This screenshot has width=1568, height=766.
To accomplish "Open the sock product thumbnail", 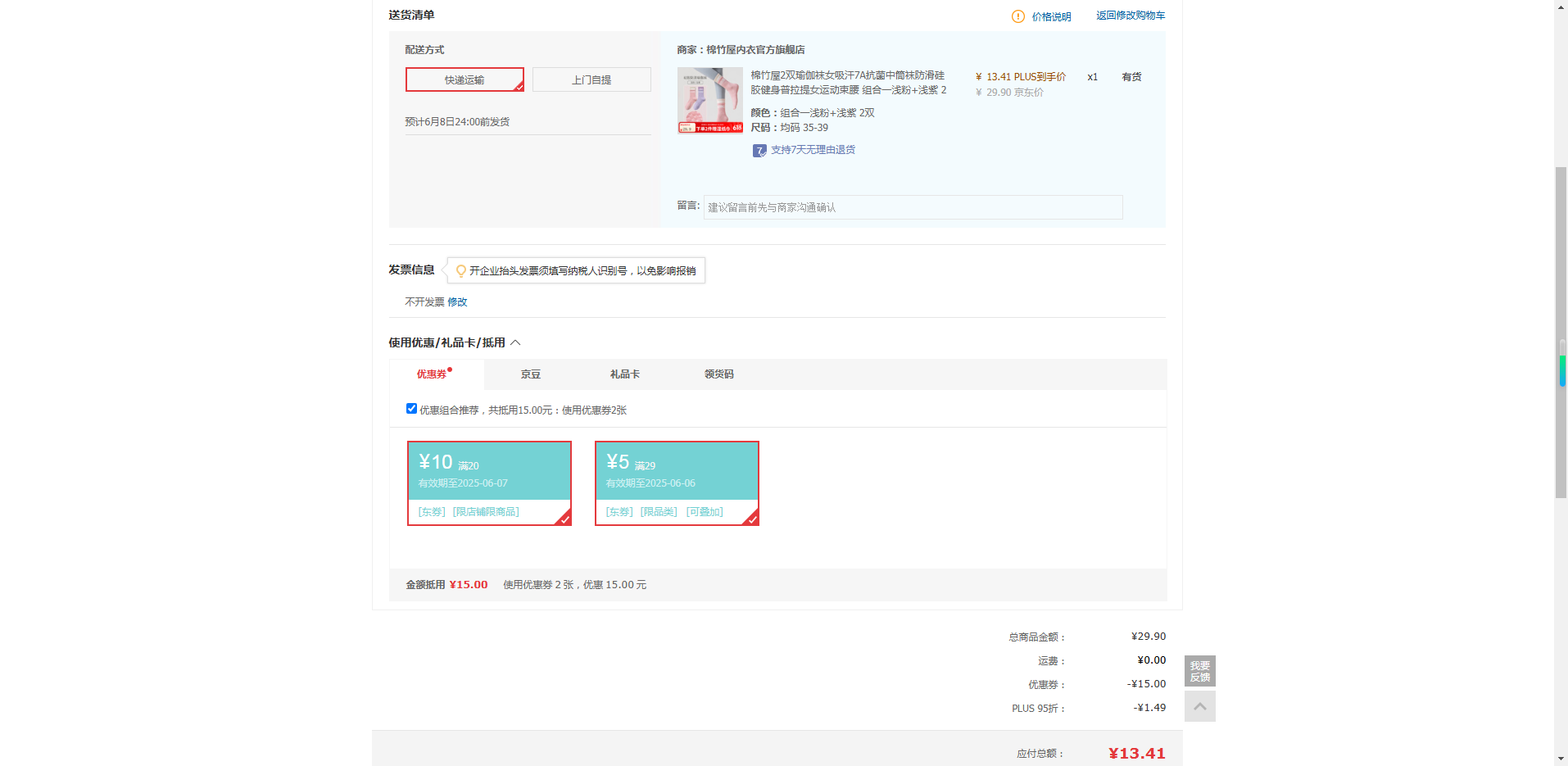I will click(710, 100).
